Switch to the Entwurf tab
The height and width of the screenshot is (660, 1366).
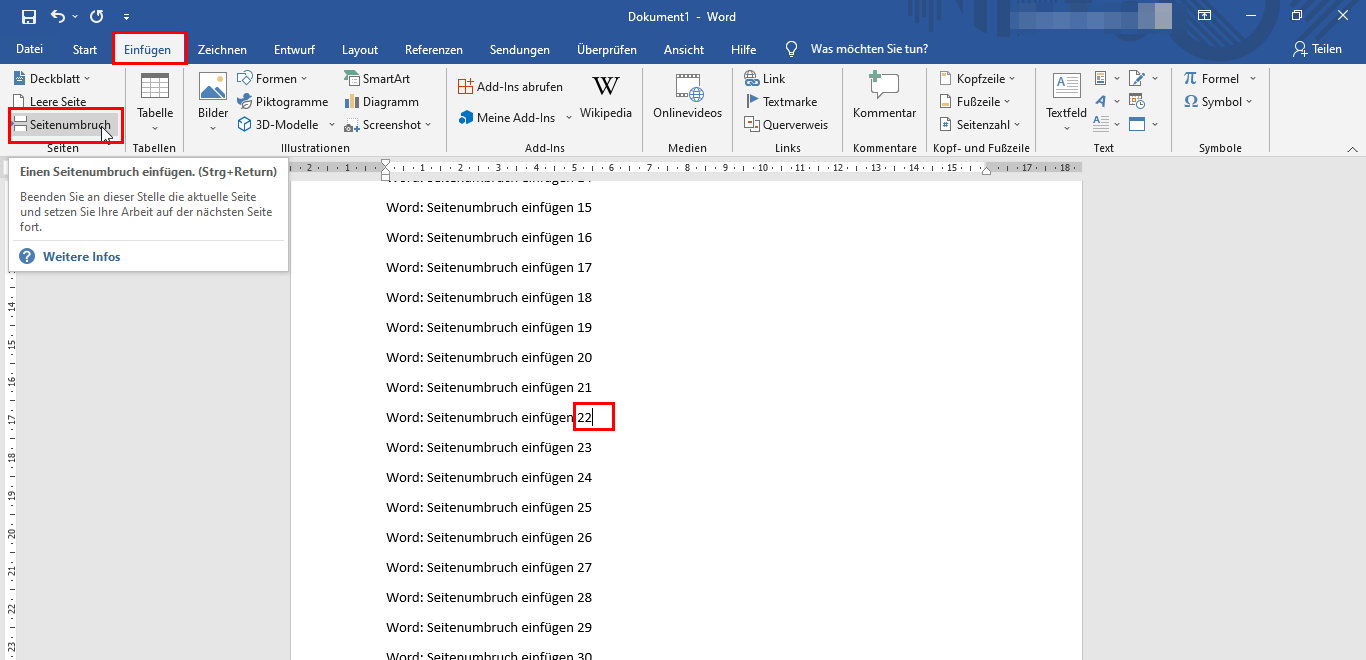click(294, 49)
